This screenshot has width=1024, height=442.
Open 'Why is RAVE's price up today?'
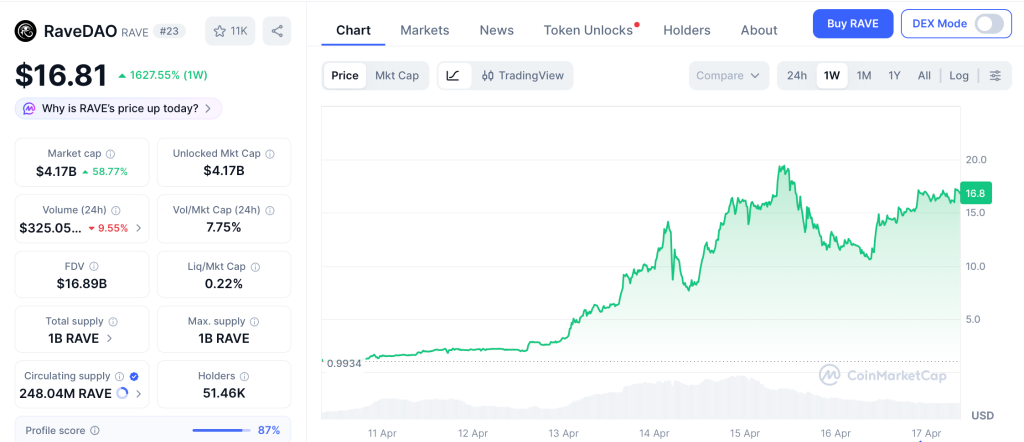(118, 108)
